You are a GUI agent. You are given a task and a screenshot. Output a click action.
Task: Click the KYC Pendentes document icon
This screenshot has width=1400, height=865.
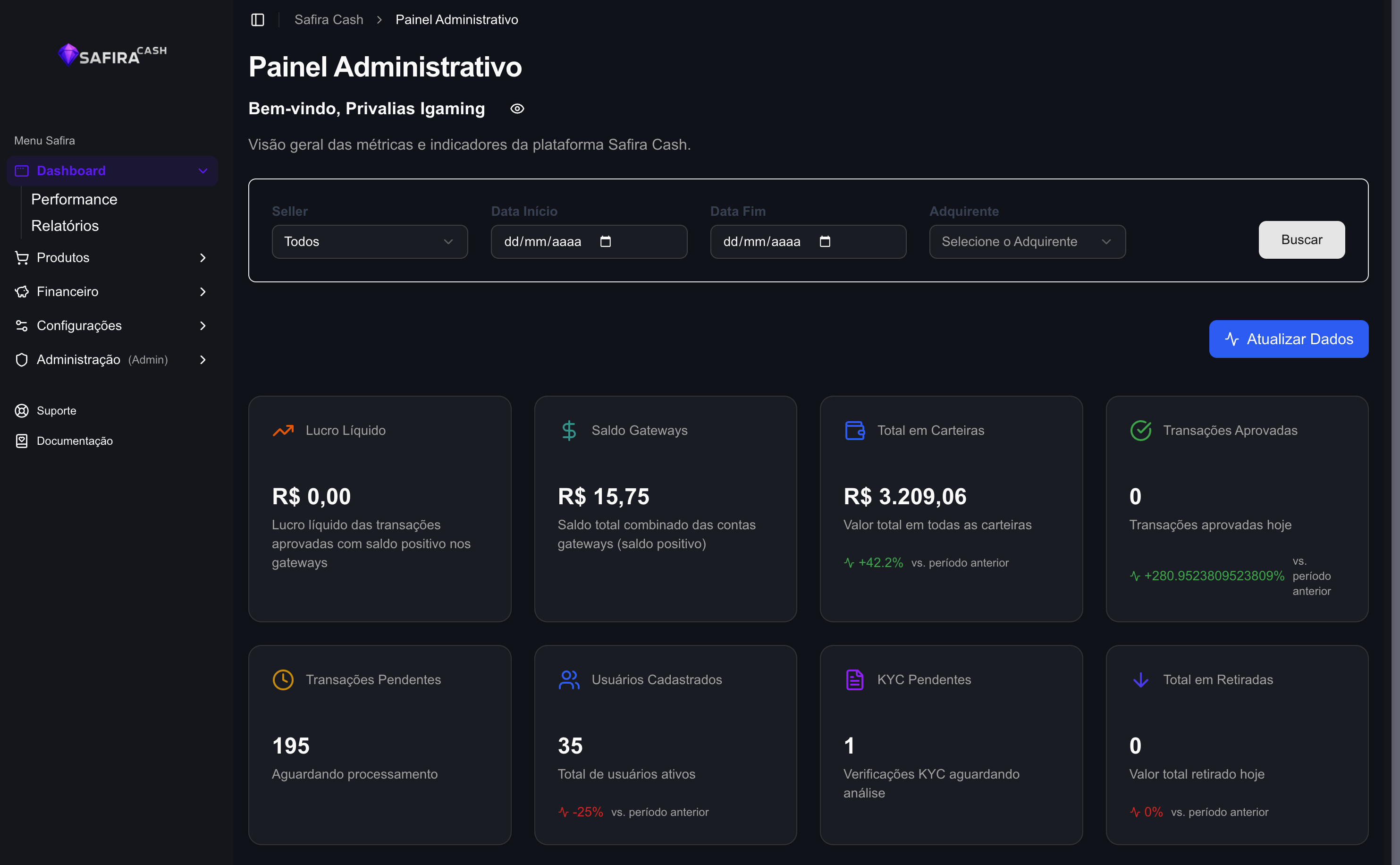(x=854, y=679)
